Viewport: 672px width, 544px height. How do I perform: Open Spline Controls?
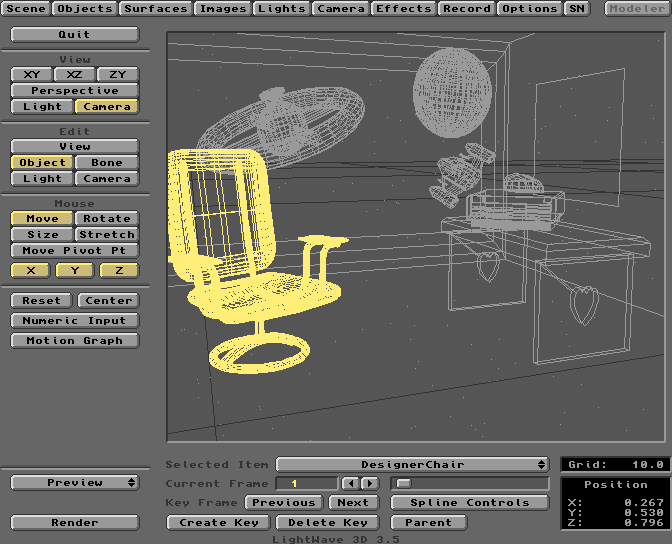coord(470,502)
